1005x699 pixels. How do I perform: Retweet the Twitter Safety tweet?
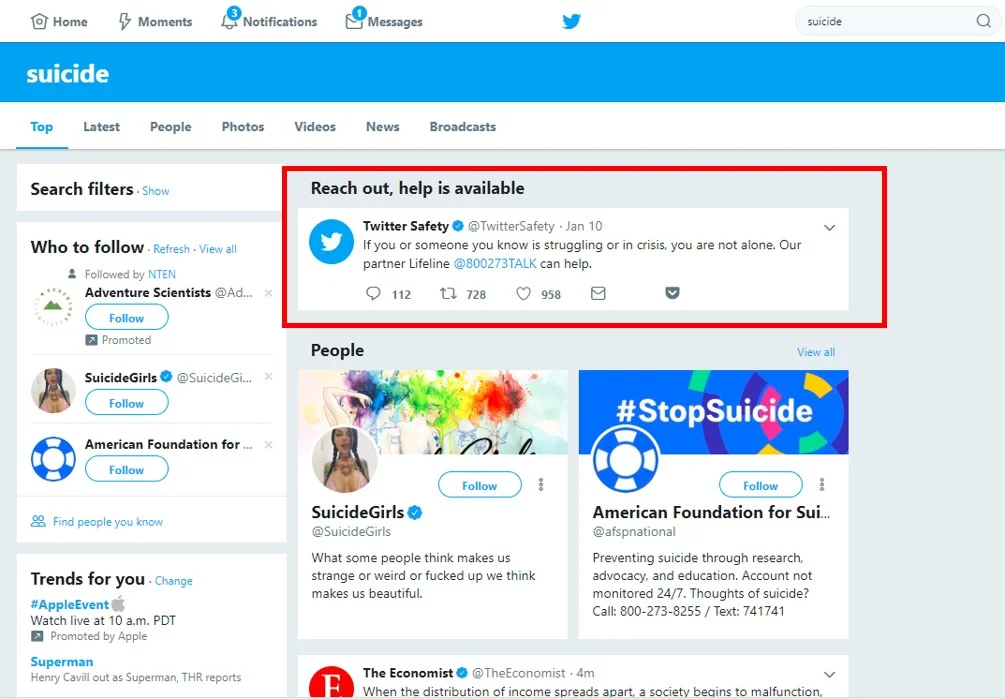coord(448,293)
